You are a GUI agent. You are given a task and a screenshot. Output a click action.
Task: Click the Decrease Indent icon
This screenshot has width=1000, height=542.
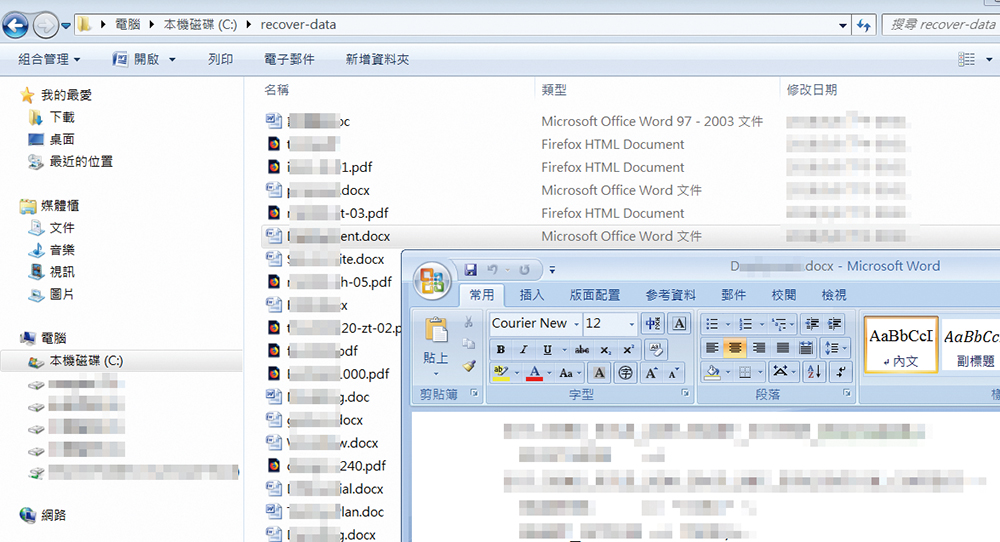coord(811,324)
